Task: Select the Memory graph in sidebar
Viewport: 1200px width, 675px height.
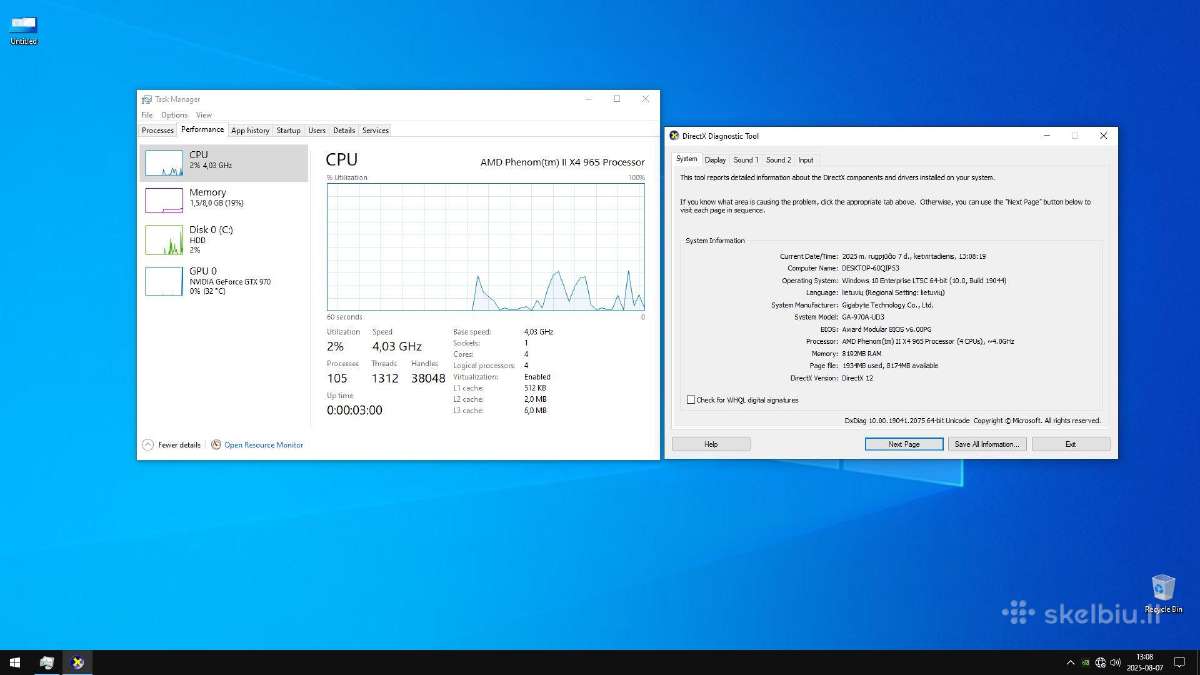Action: pos(163,200)
